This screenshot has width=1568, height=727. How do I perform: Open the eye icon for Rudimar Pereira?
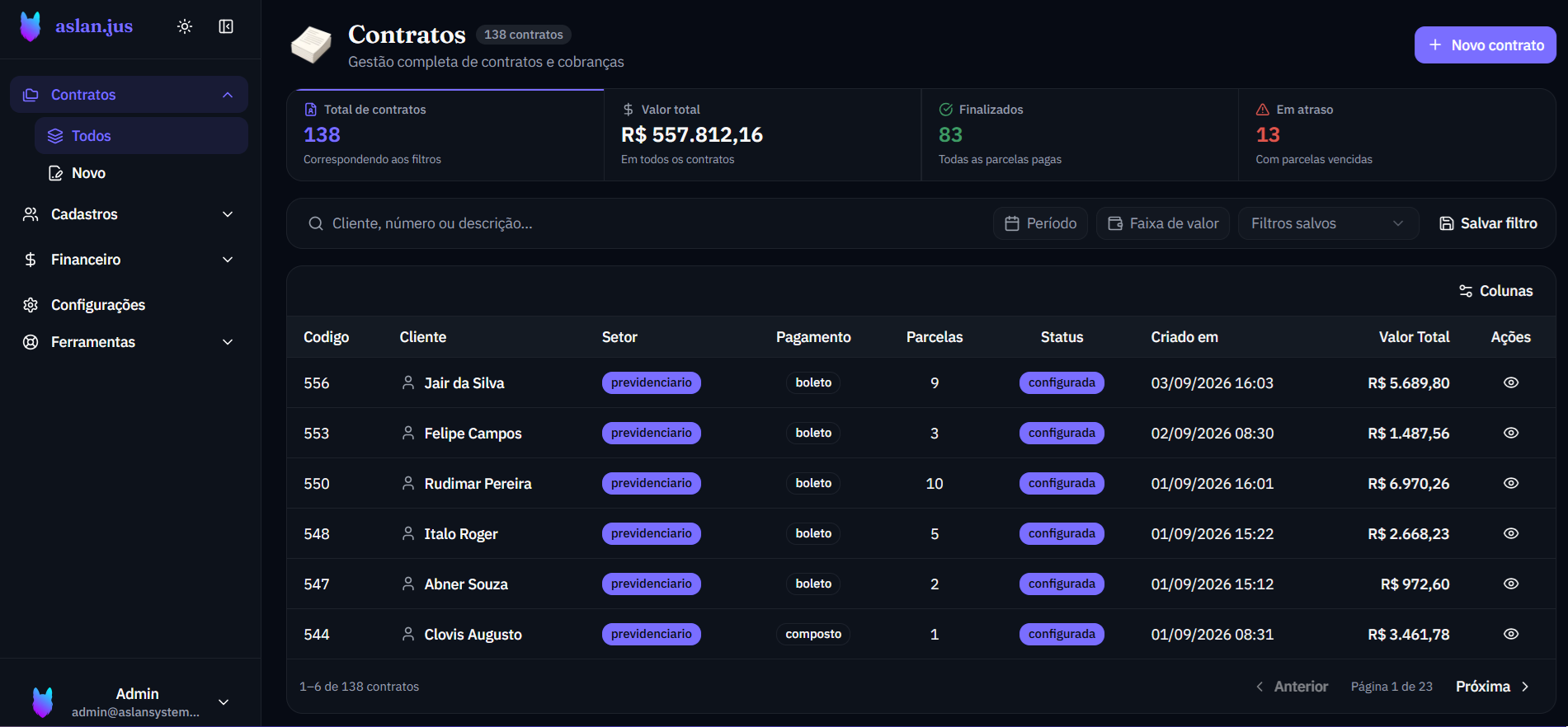pyautogui.click(x=1511, y=483)
